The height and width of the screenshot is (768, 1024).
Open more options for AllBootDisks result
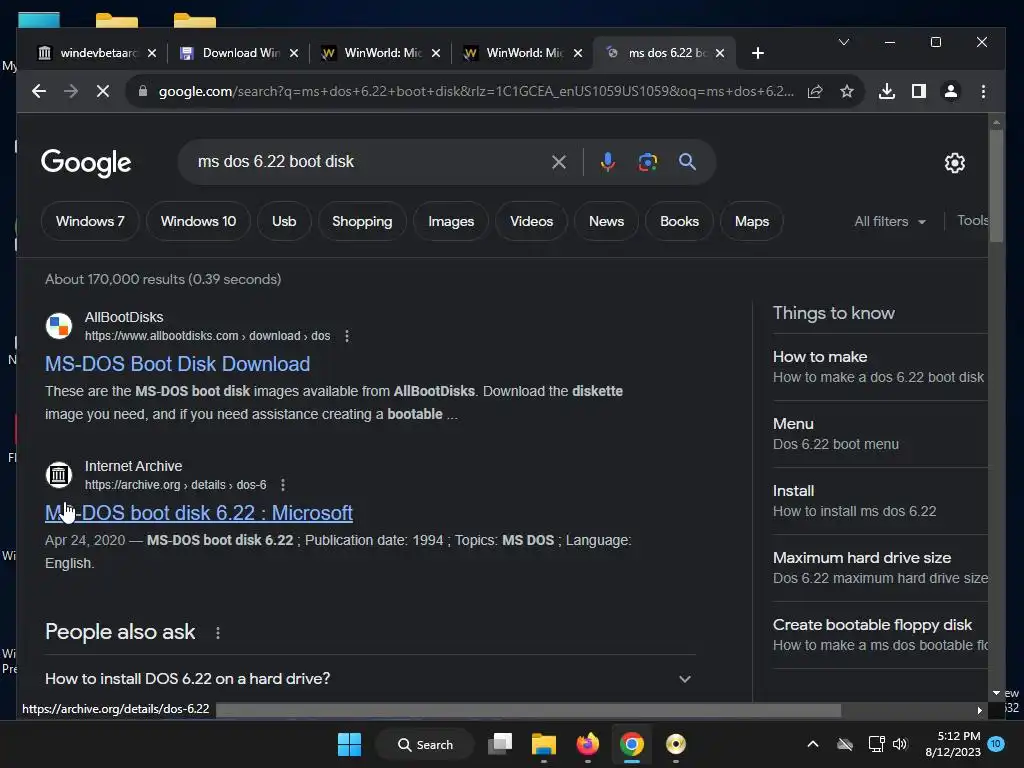[x=347, y=336]
